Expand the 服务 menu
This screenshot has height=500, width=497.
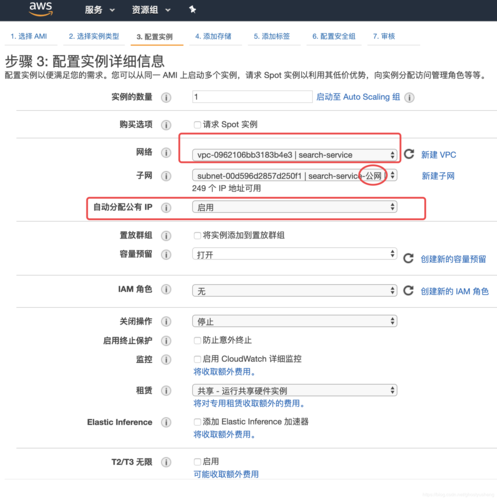pyautogui.click(x=99, y=10)
